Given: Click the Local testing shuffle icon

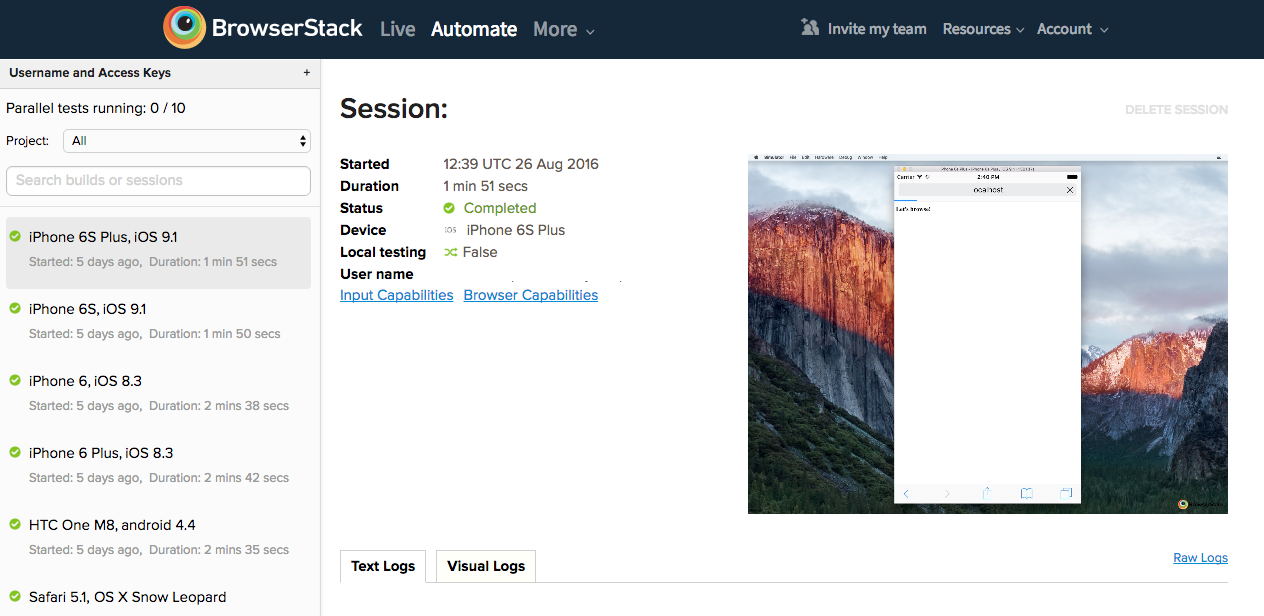Looking at the screenshot, I should click(x=450, y=252).
